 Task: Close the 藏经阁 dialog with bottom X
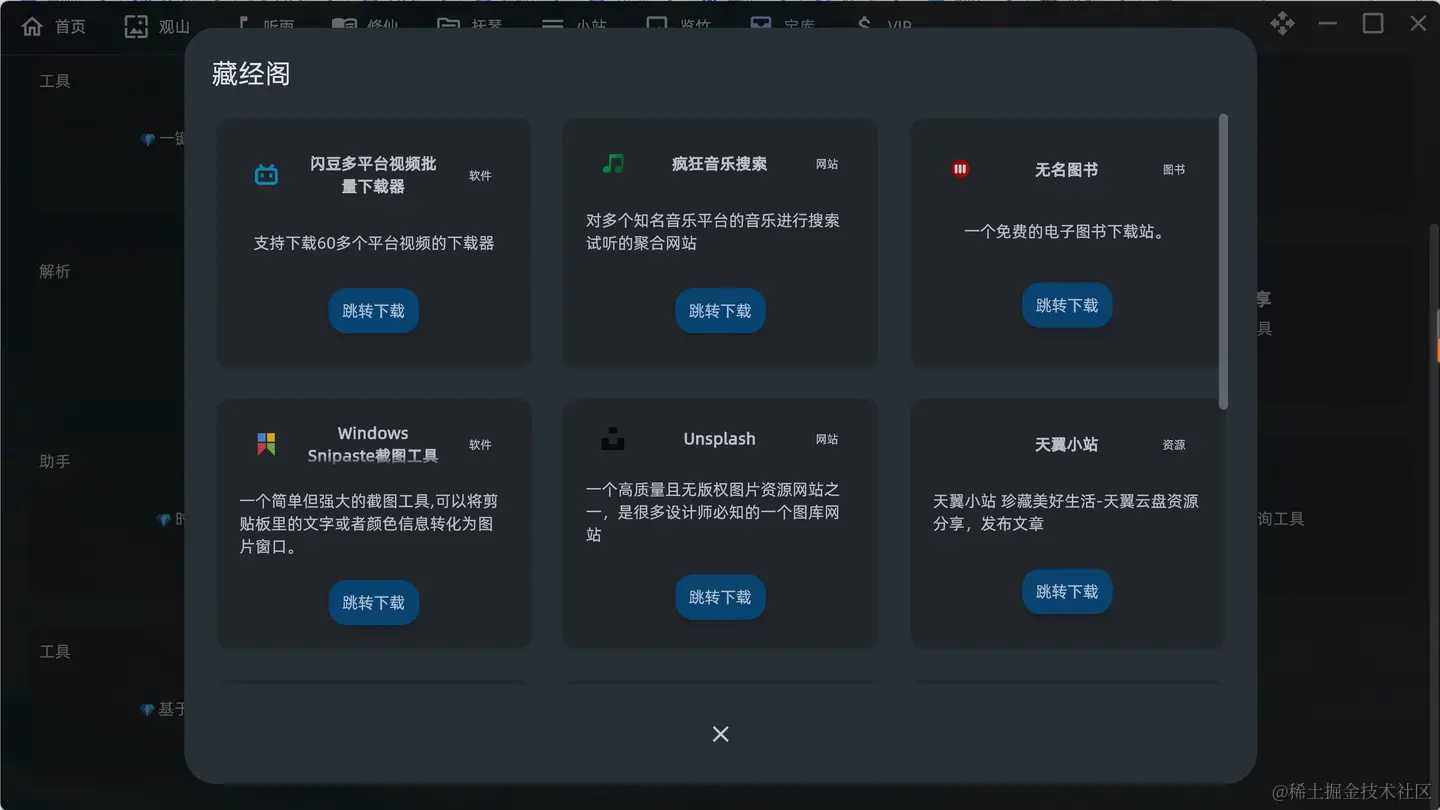point(720,734)
